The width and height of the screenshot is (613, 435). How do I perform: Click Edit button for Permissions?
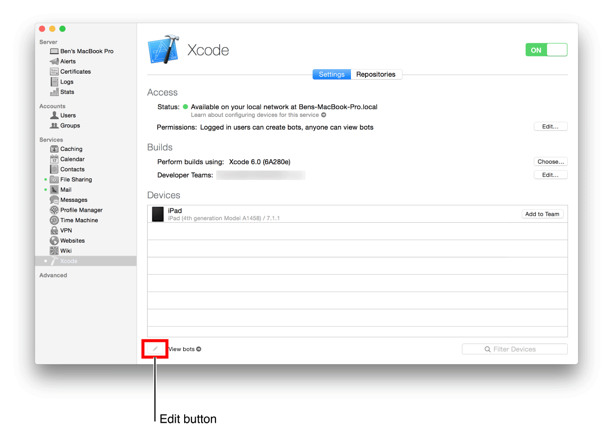point(550,127)
